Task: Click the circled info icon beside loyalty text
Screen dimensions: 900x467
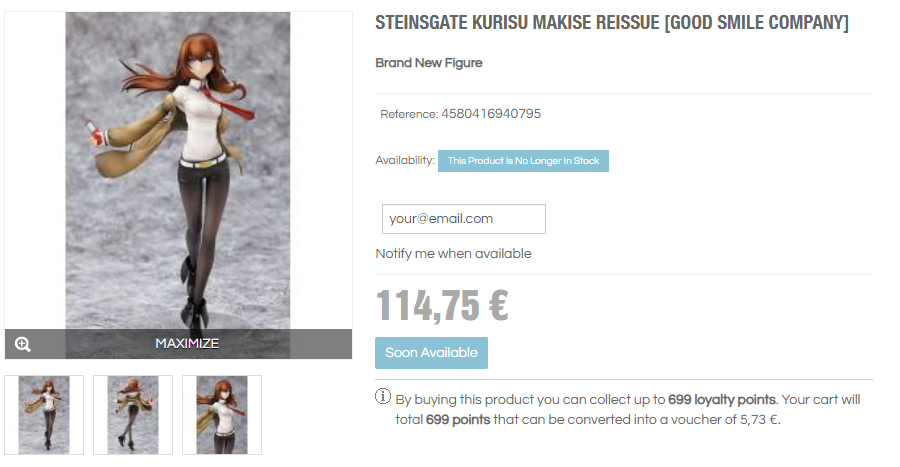Action: pyautogui.click(x=383, y=396)
